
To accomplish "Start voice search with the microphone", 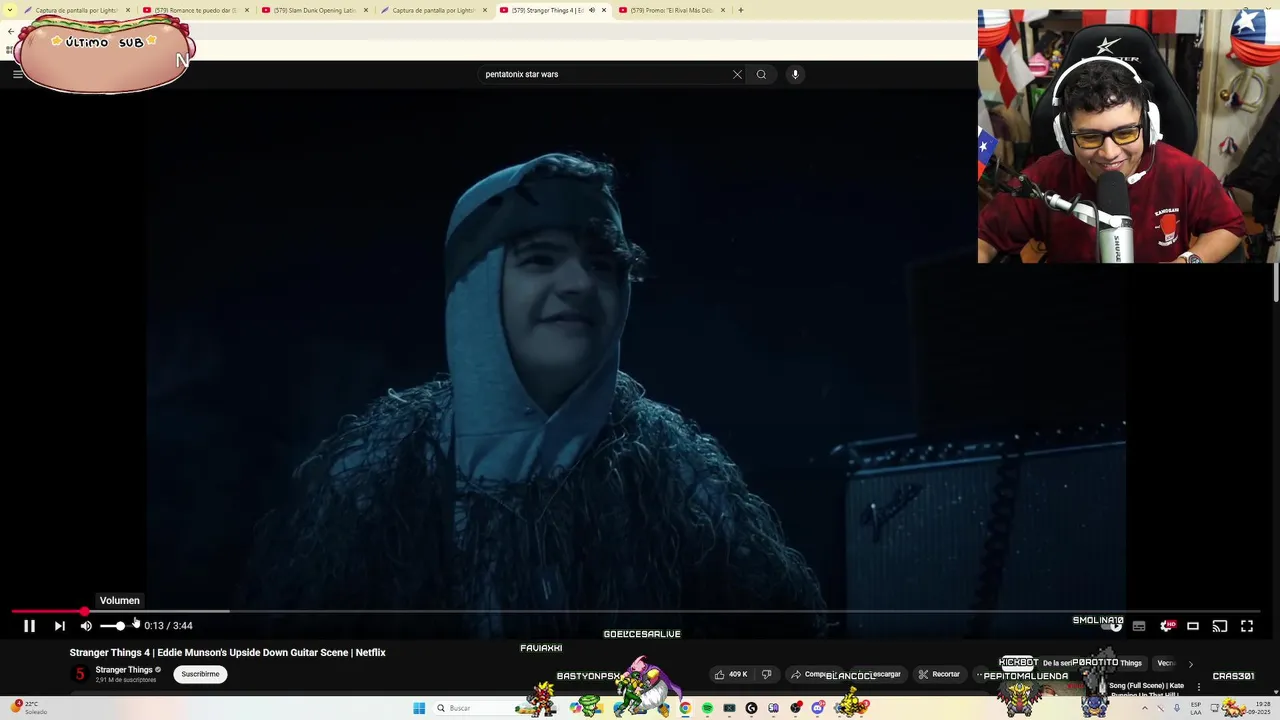I will [x=795, y=74].
